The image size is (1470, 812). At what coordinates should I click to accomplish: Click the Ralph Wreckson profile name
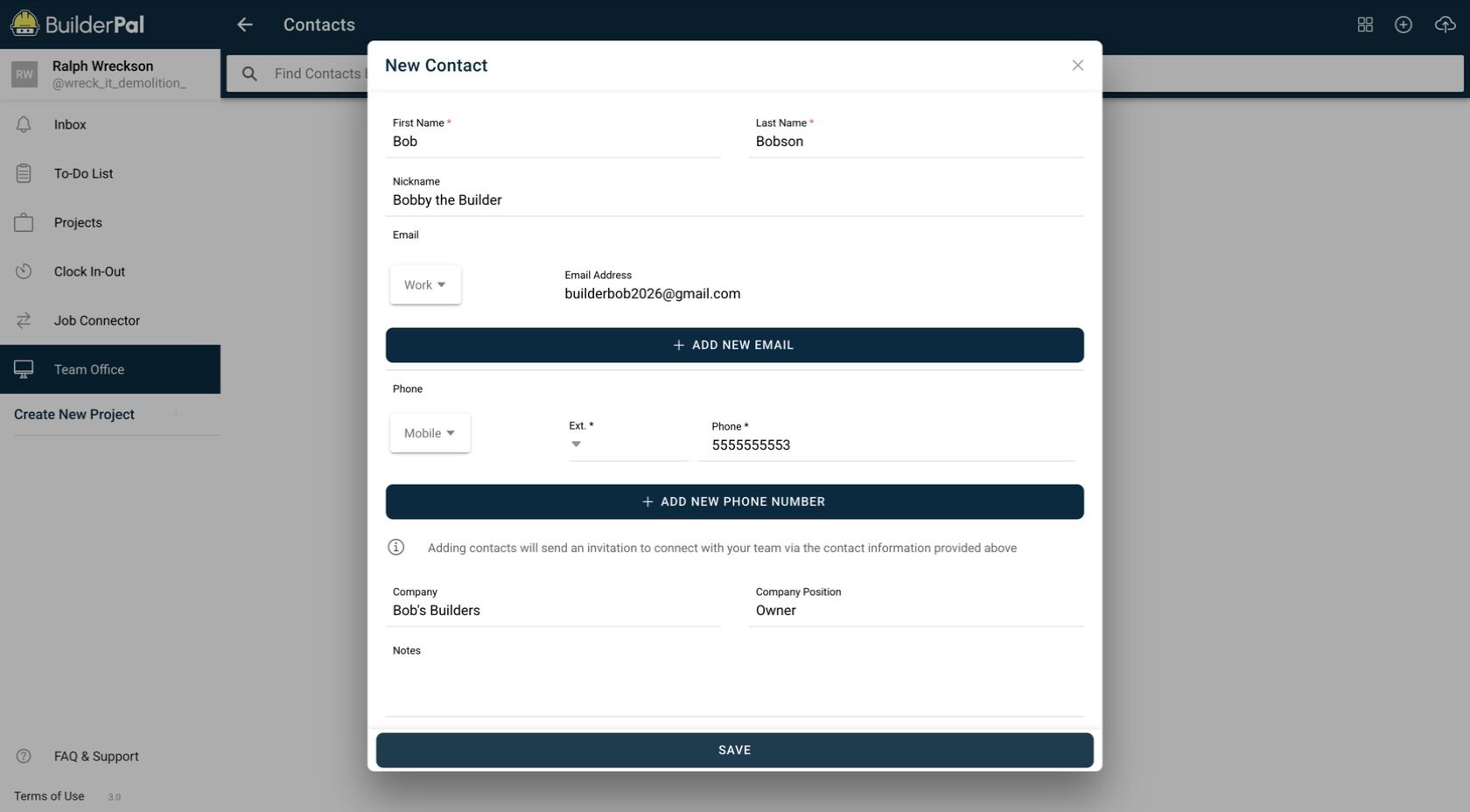click(x=102, y=66)
